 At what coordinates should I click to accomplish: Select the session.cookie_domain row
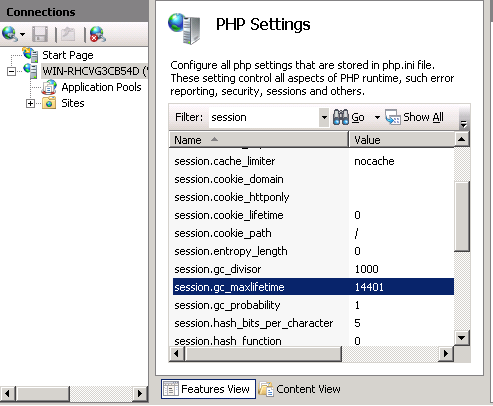click(313, 179)
